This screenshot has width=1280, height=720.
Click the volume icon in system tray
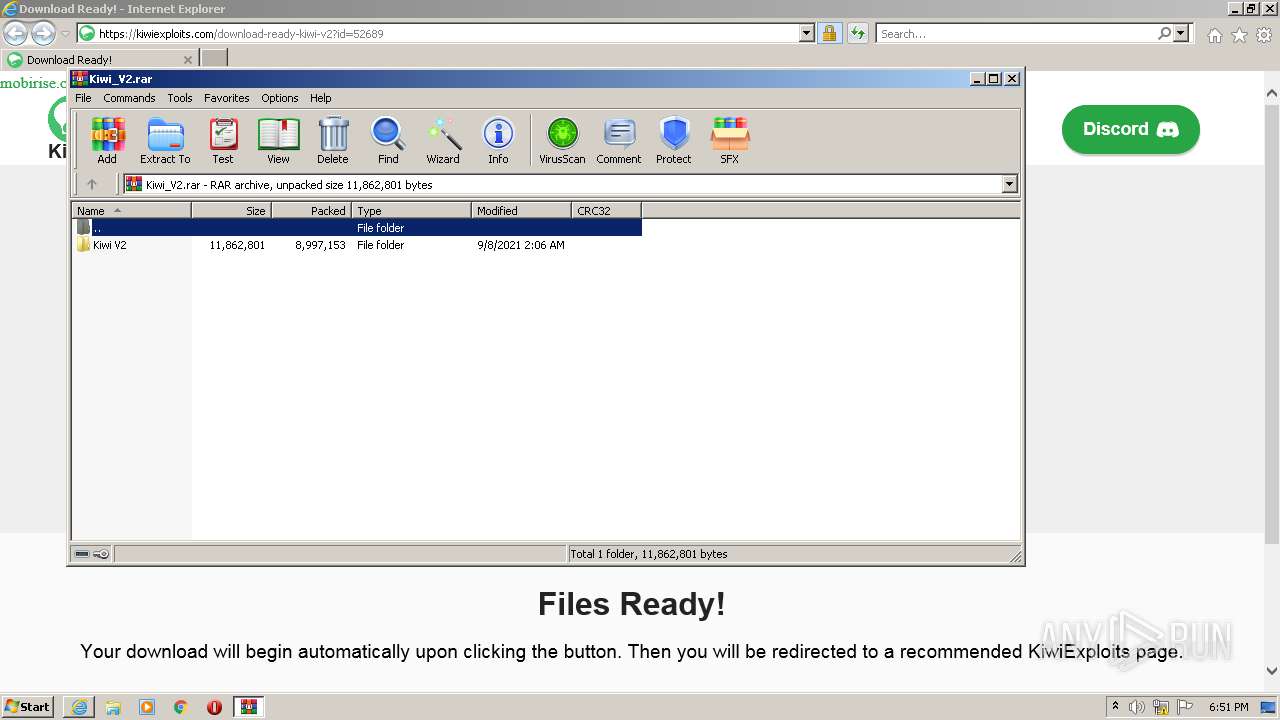coord(1137,707)
